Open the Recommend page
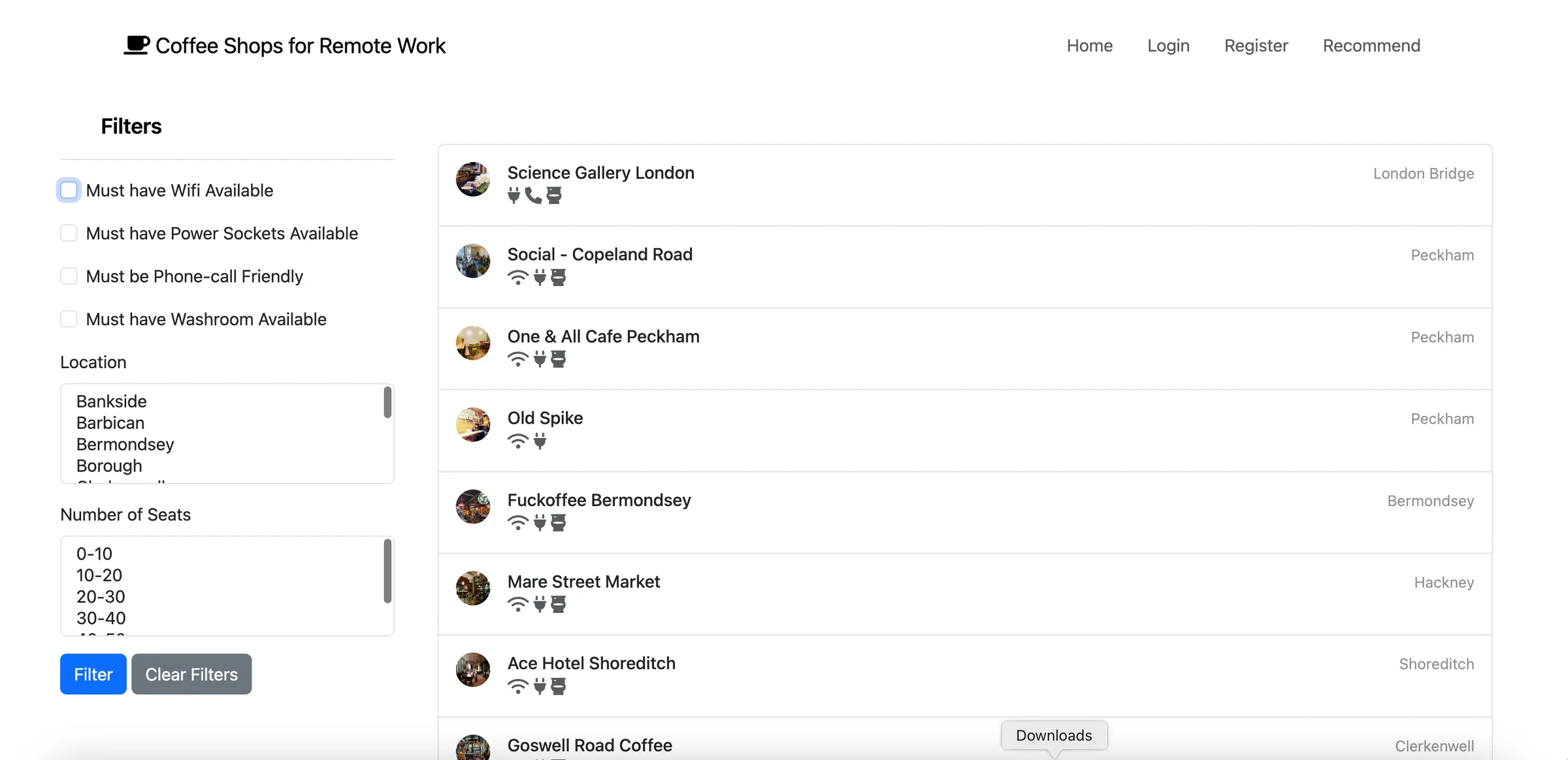The height and width of the screenshot is (760, 1568). [x=1371, y=45]
